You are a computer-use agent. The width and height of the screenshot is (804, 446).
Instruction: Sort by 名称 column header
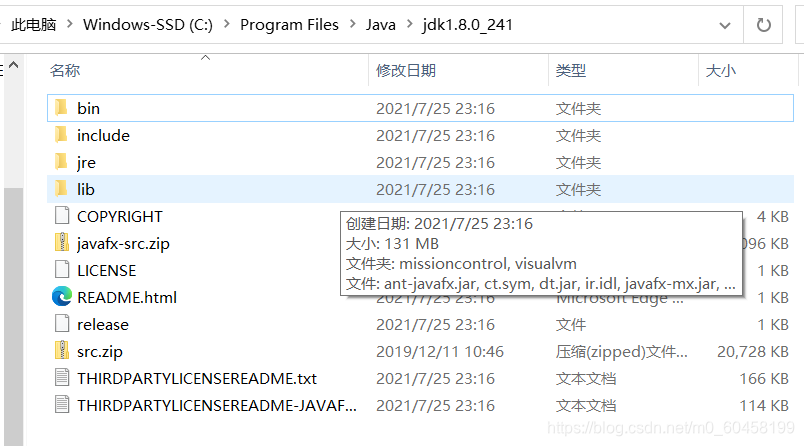point(65,70)
